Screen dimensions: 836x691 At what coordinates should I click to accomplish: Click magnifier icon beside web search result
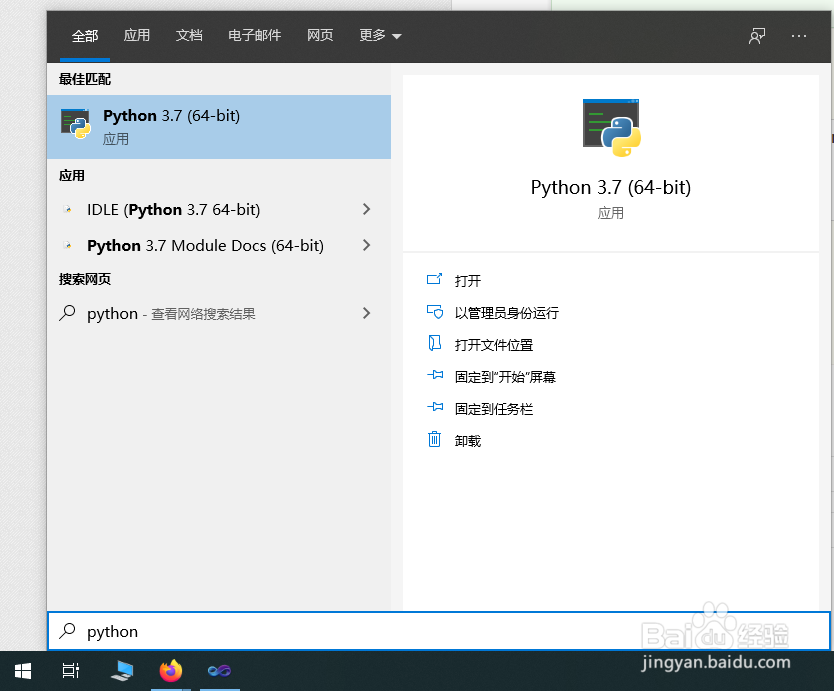(67, 312)
